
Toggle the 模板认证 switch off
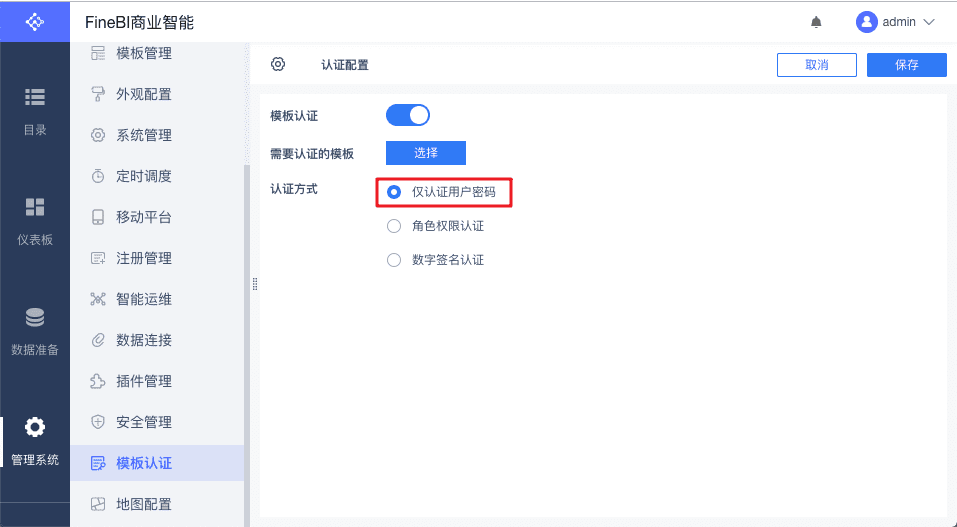click(x=408, y=115)
